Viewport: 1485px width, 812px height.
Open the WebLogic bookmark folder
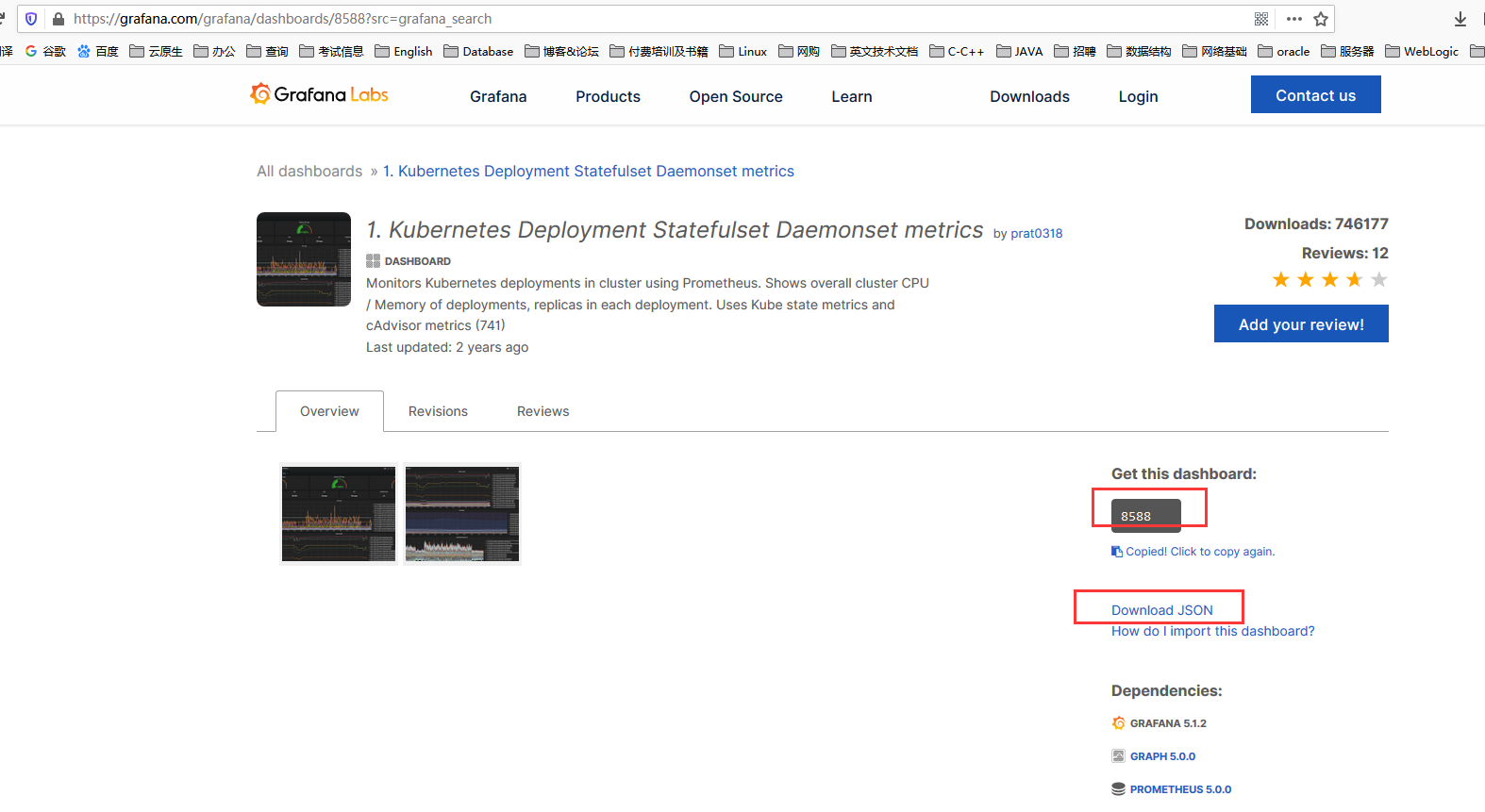click(1422, 51)
